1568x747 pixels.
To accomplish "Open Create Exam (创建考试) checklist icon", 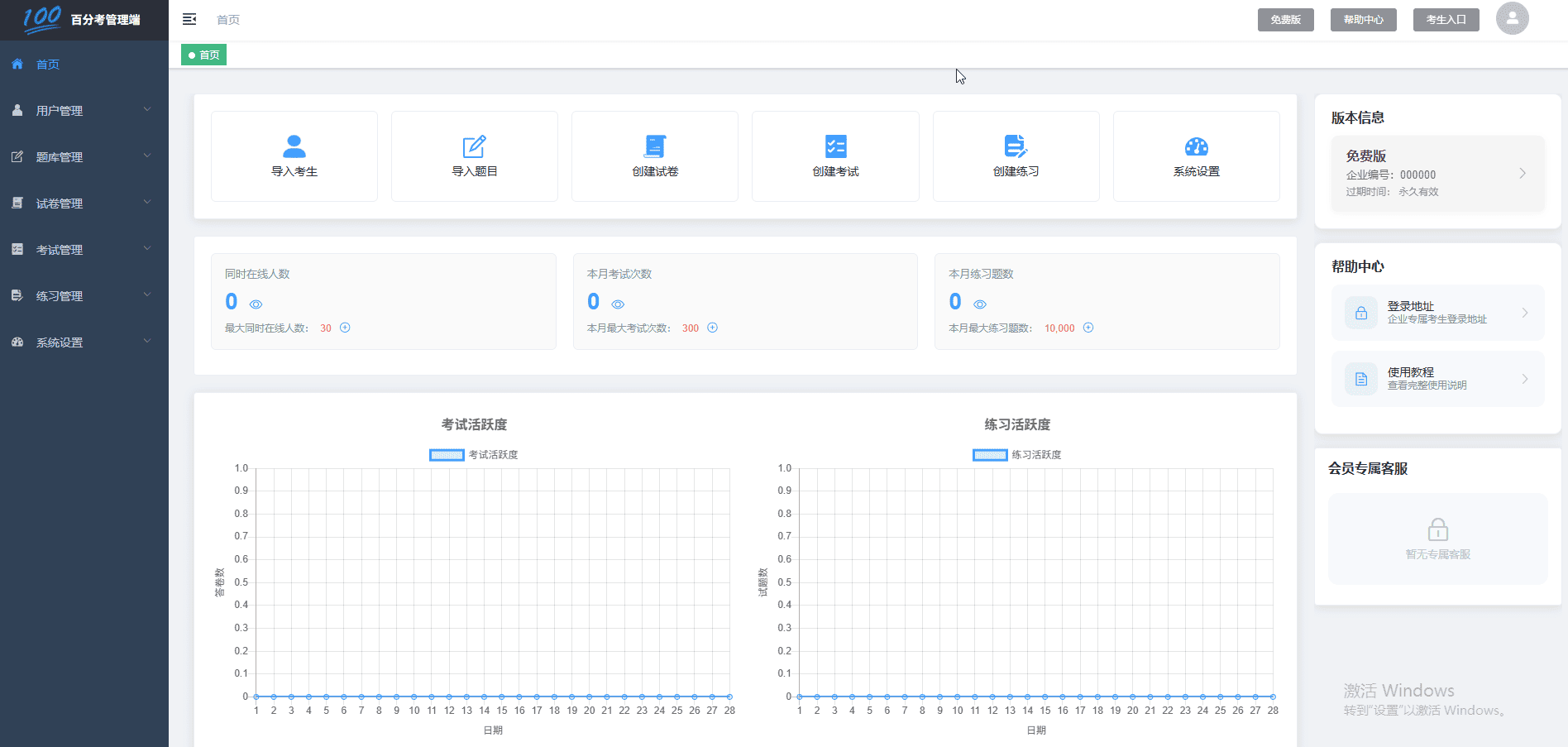I will tap(835, 146).
